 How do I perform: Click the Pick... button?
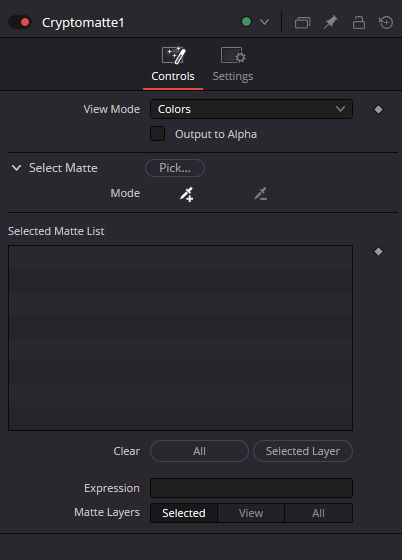[175, 168]
